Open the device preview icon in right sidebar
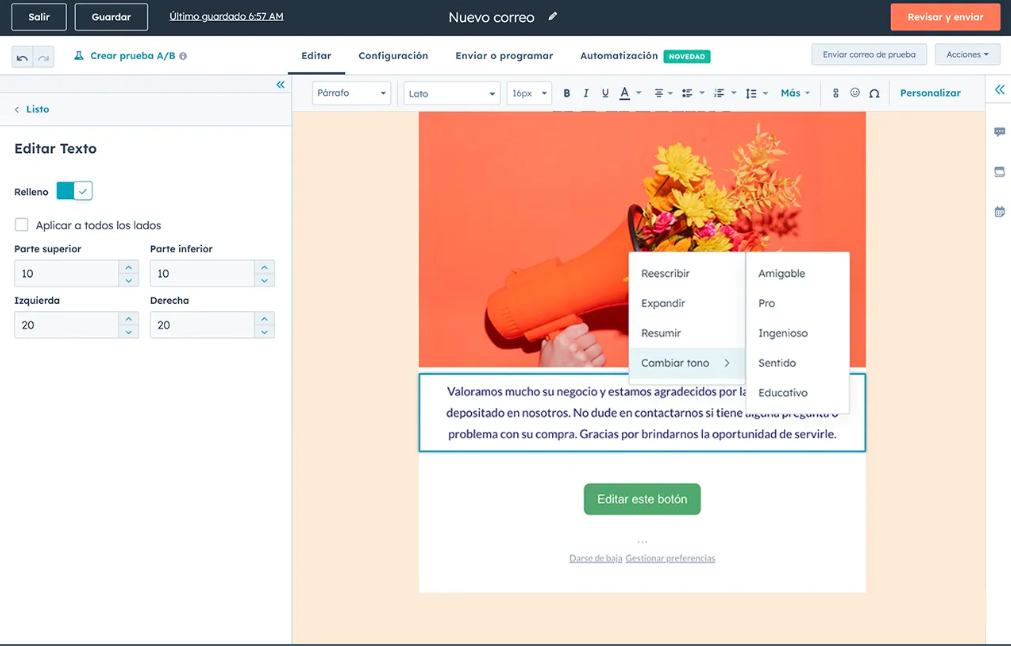 tap(999, 171)
